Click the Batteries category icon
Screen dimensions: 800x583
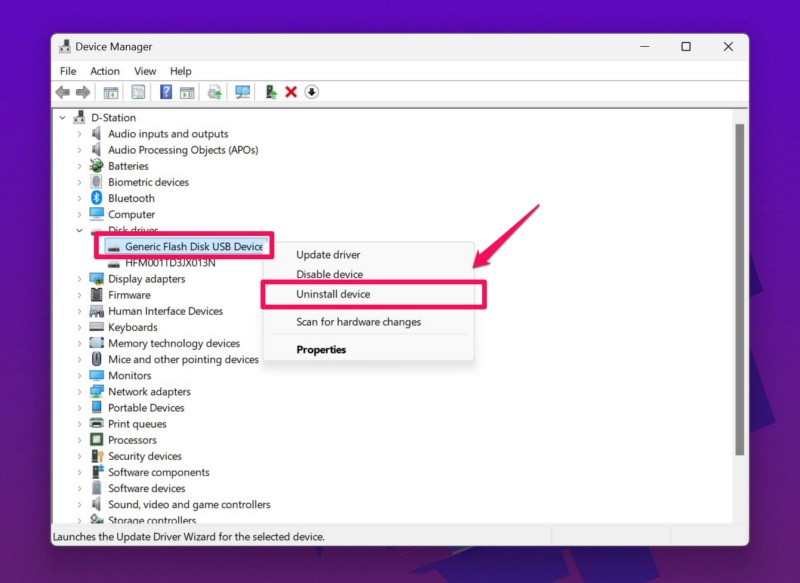(x=97, y=166)
